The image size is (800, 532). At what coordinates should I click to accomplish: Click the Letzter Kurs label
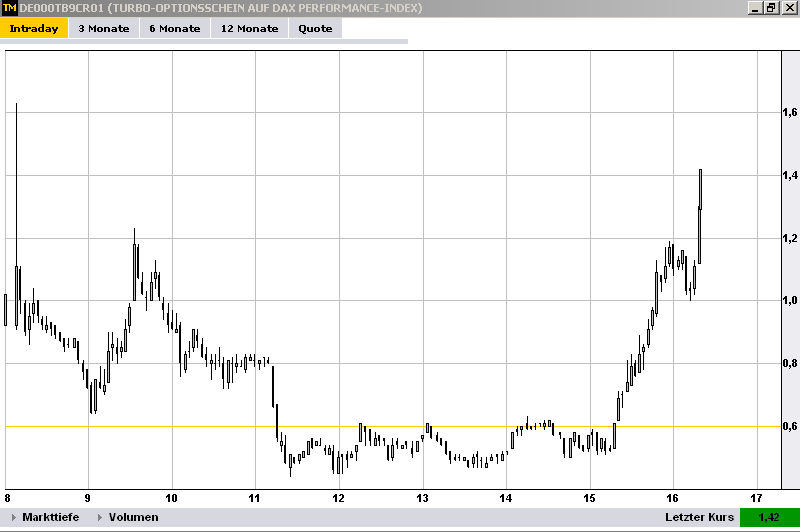click(x=699, y=517)
